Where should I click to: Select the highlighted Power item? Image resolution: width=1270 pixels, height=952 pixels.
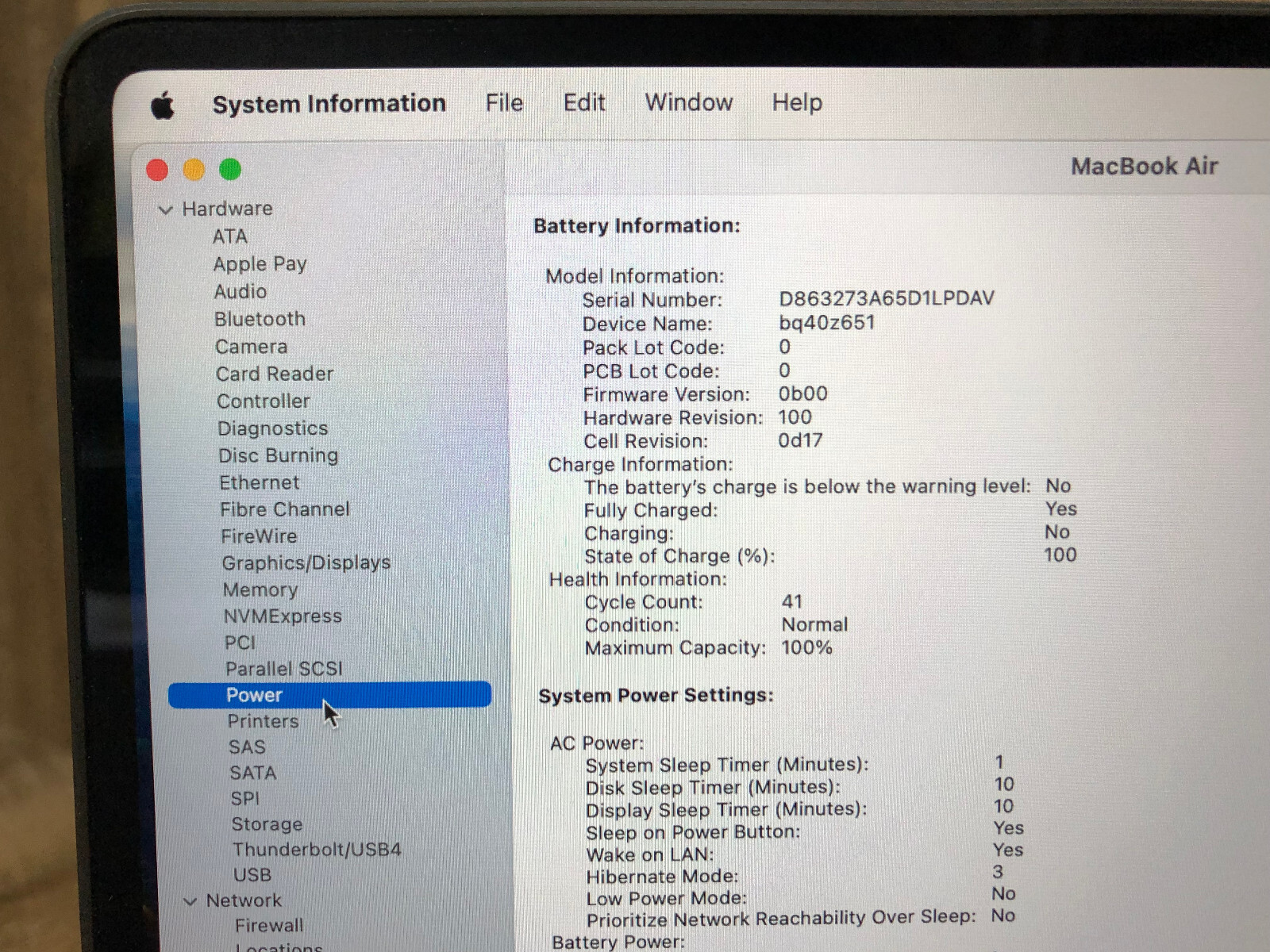coord(330,695)
